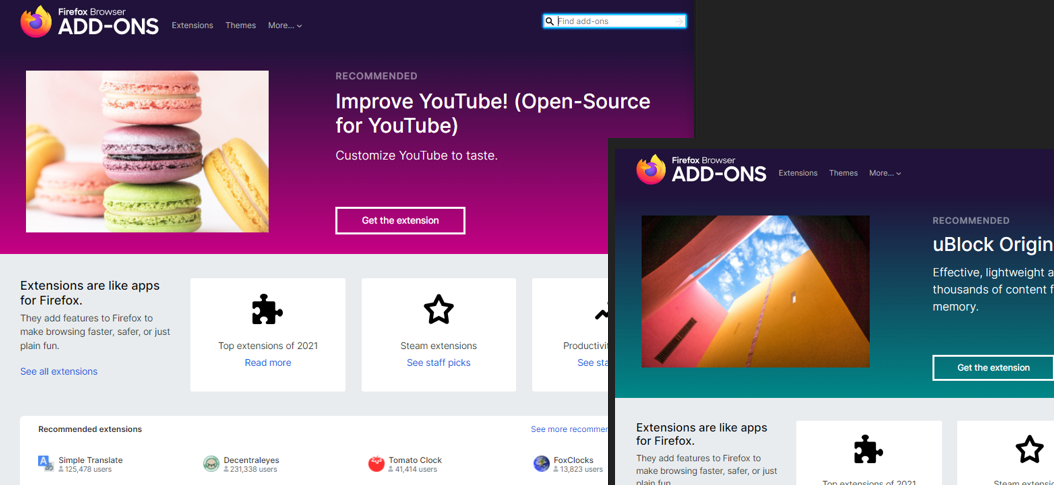Open Extensions in the back window header
Screen dimensions: 1054x485
192,26
